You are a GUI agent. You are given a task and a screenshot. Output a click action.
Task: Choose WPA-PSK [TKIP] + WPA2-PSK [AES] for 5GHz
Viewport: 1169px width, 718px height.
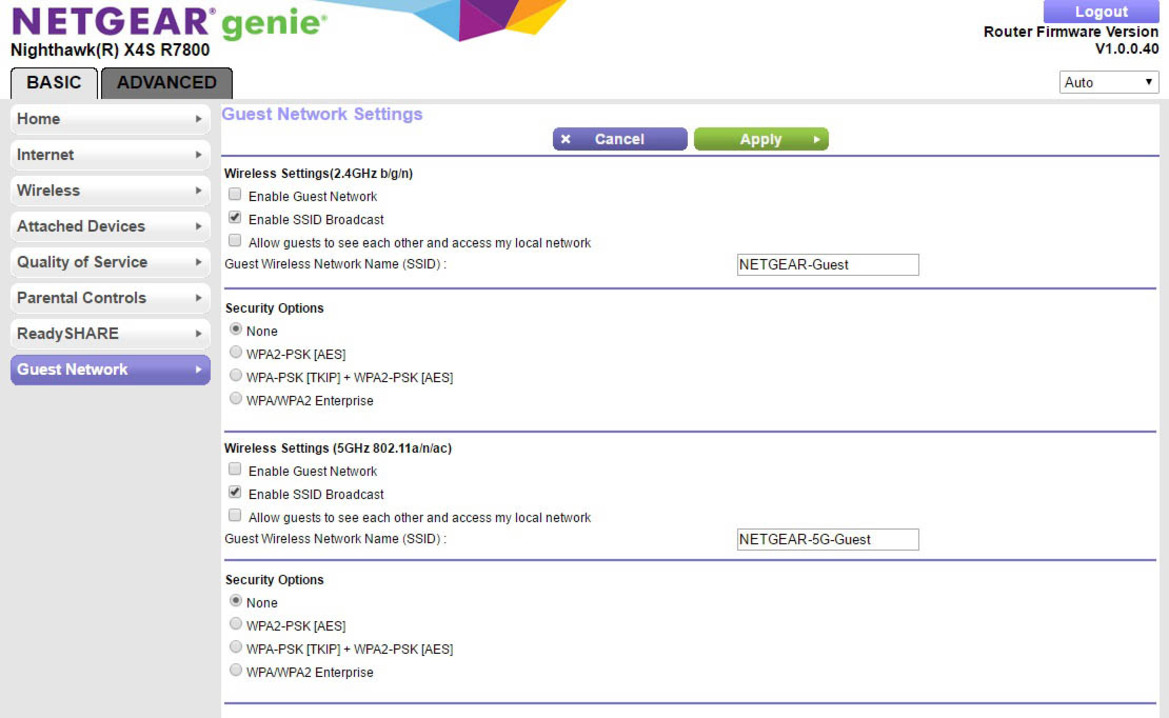[x=236, y=647]
